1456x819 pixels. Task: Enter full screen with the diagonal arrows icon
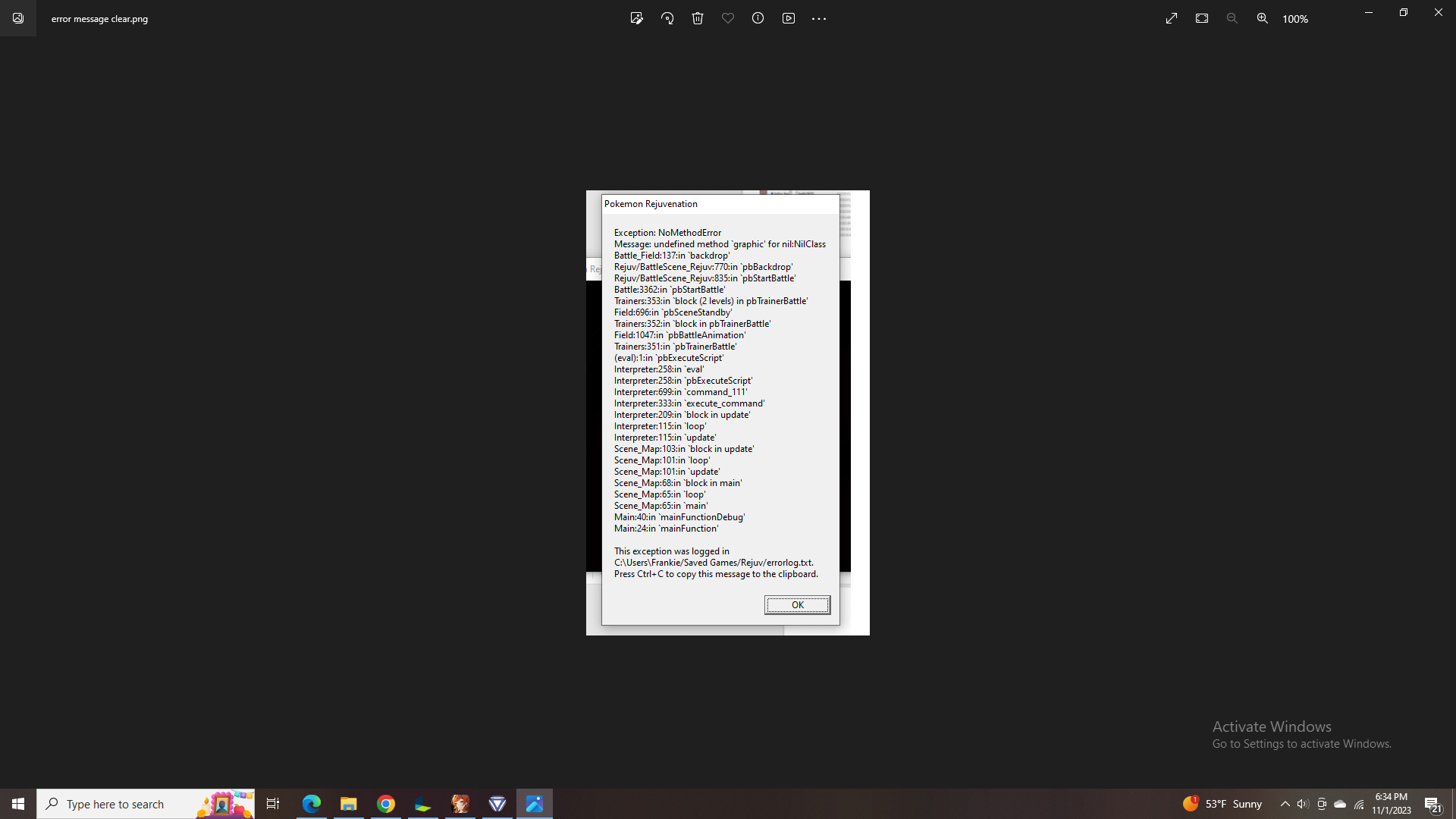coord(1172,18)
